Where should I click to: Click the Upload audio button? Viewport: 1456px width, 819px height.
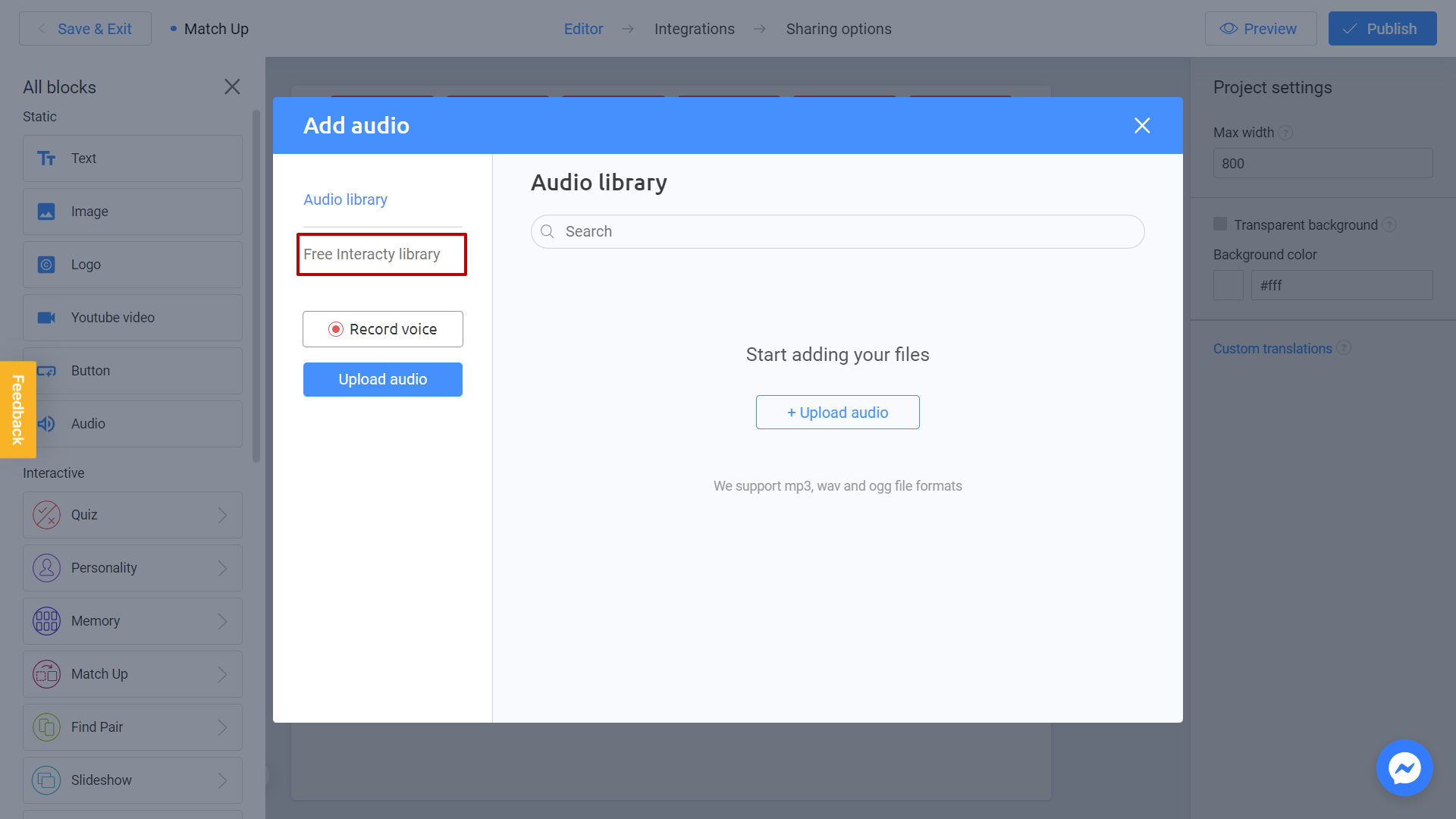pyautogui.click(x=383, y=379)
